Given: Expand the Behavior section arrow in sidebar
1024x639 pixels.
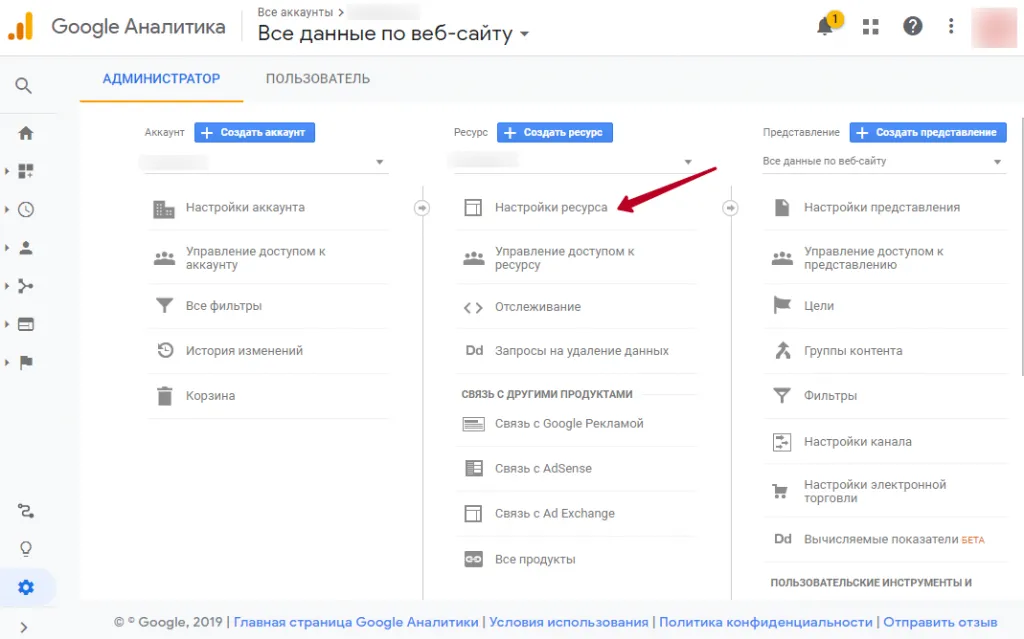Looking at the screenshot, I should click(x=7, y=324).
